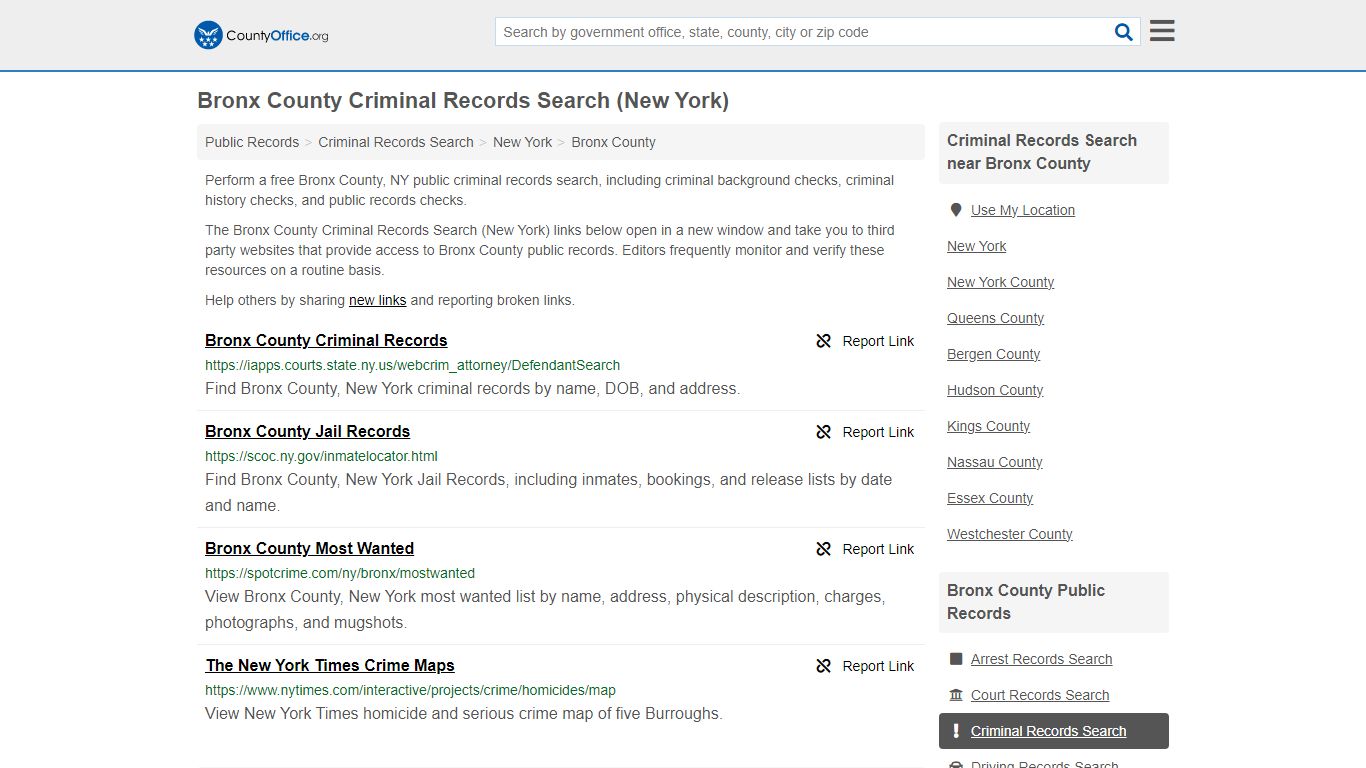This screenshot has width=1366, height=768.
Task: Click broken-link icon beside Bronx County Jail Records
Action: coord(823,432)
